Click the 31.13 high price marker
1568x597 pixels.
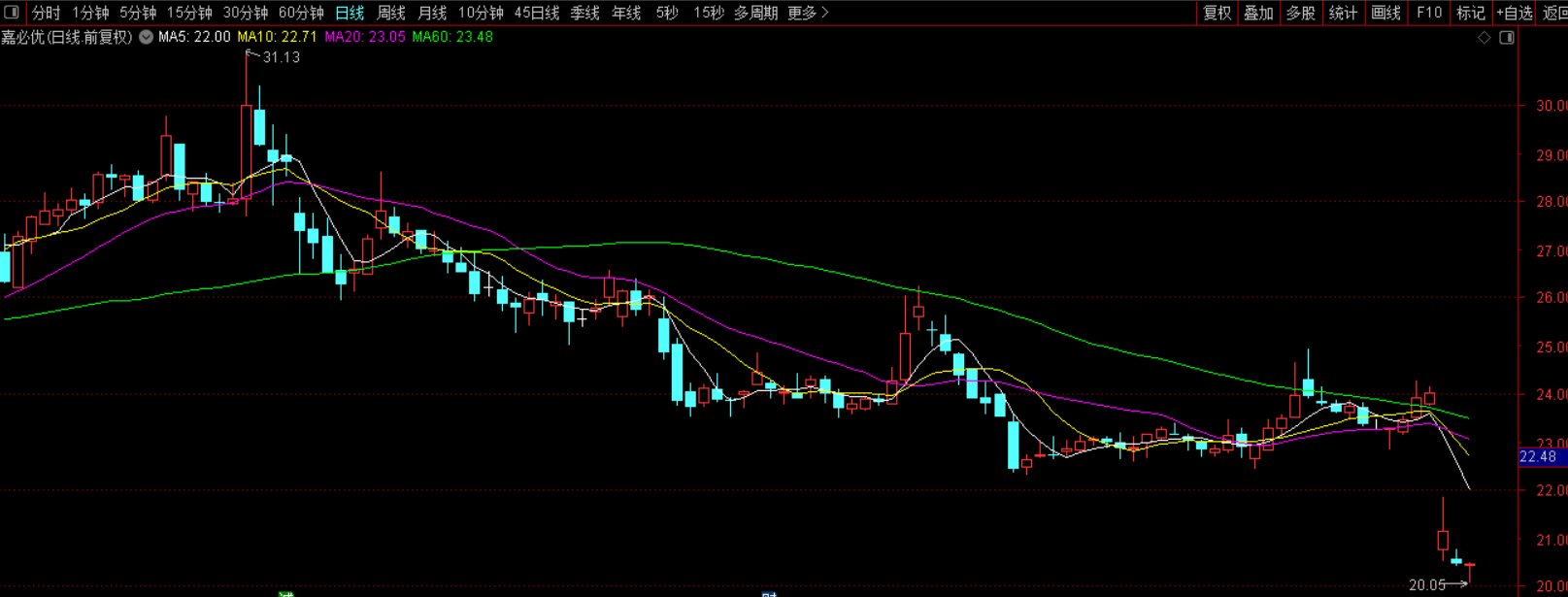pyautogui.click(x=282, y=57)
